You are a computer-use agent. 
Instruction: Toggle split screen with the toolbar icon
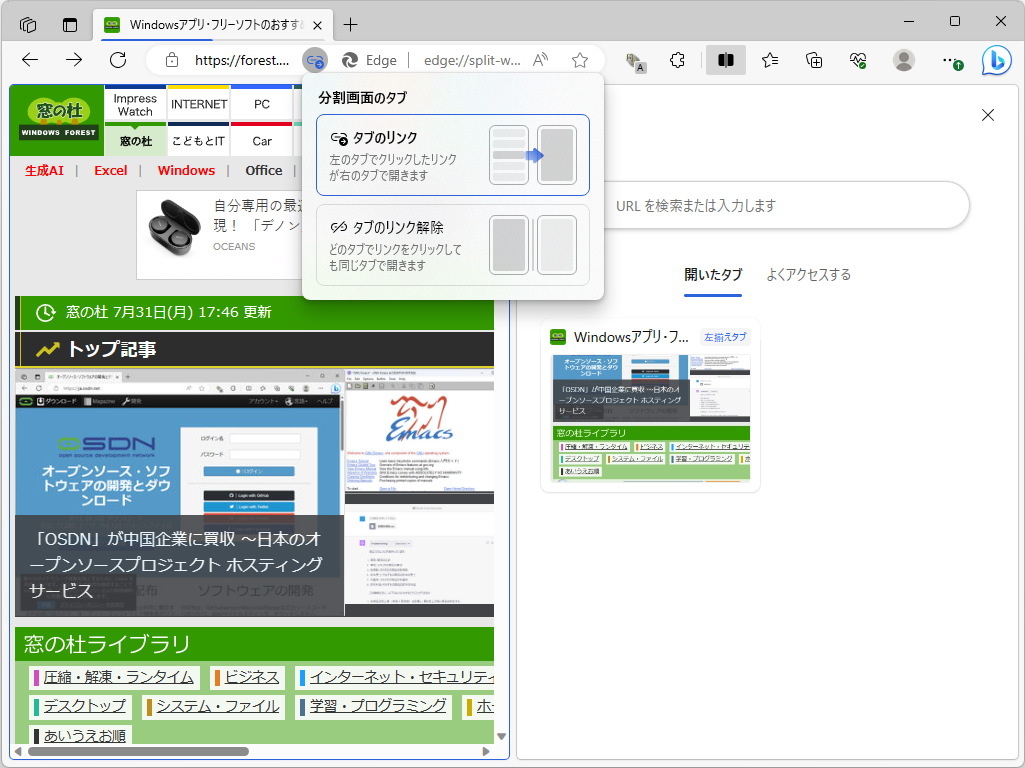click(x=725, y=60)
